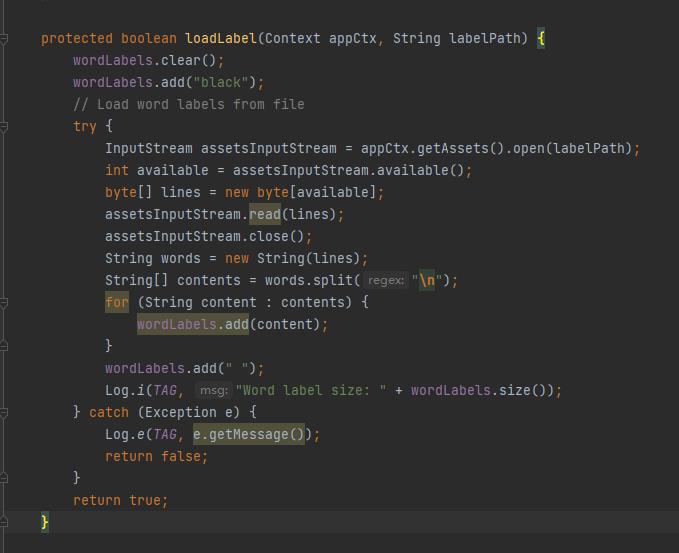Click 'open' in open(labelPath)
679x553 pixels.
[x=529, y=149]
